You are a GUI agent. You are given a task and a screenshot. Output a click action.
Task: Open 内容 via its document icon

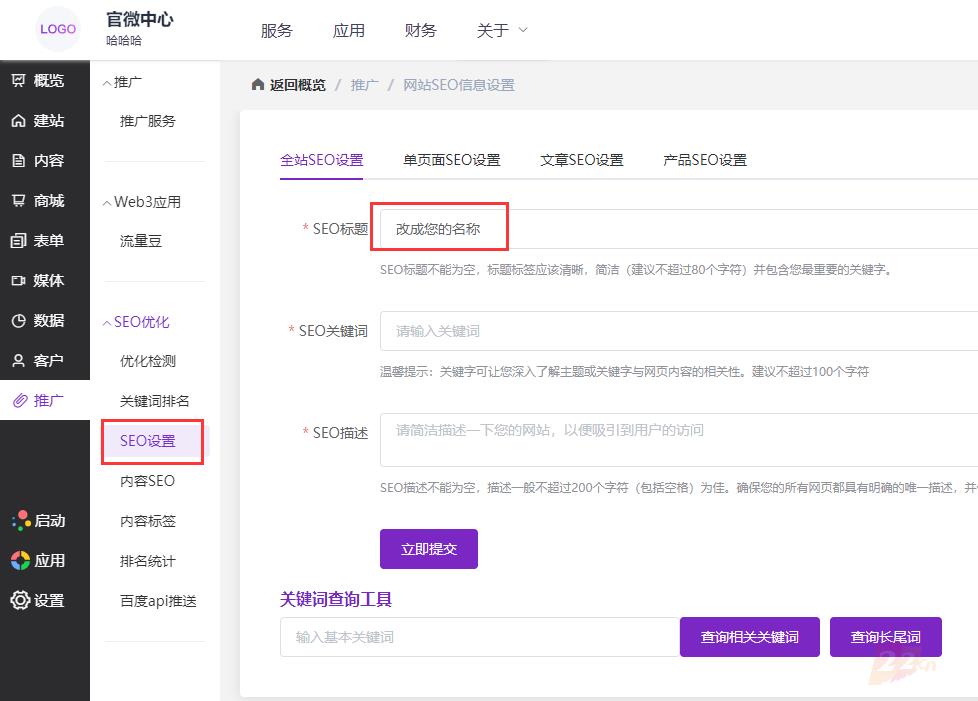[x=19, y=161]
